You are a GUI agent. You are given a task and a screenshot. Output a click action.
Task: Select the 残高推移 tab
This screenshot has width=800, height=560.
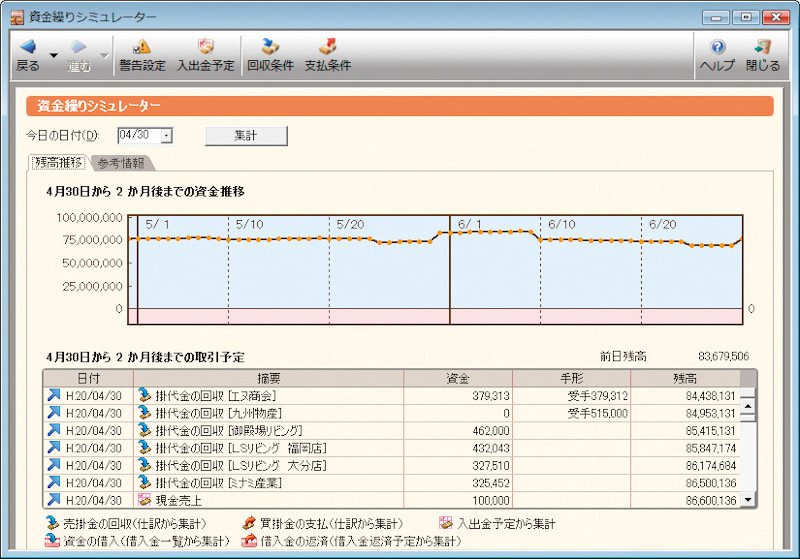[58, 163]
